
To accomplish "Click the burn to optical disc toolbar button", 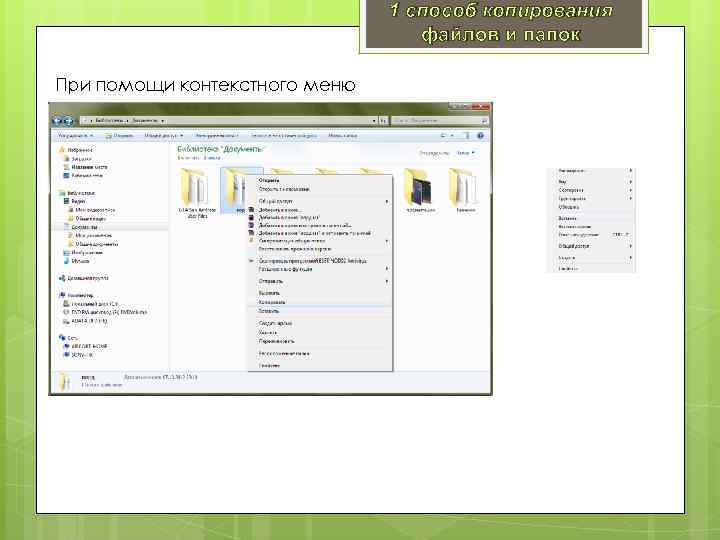I will tap(283, 136).
